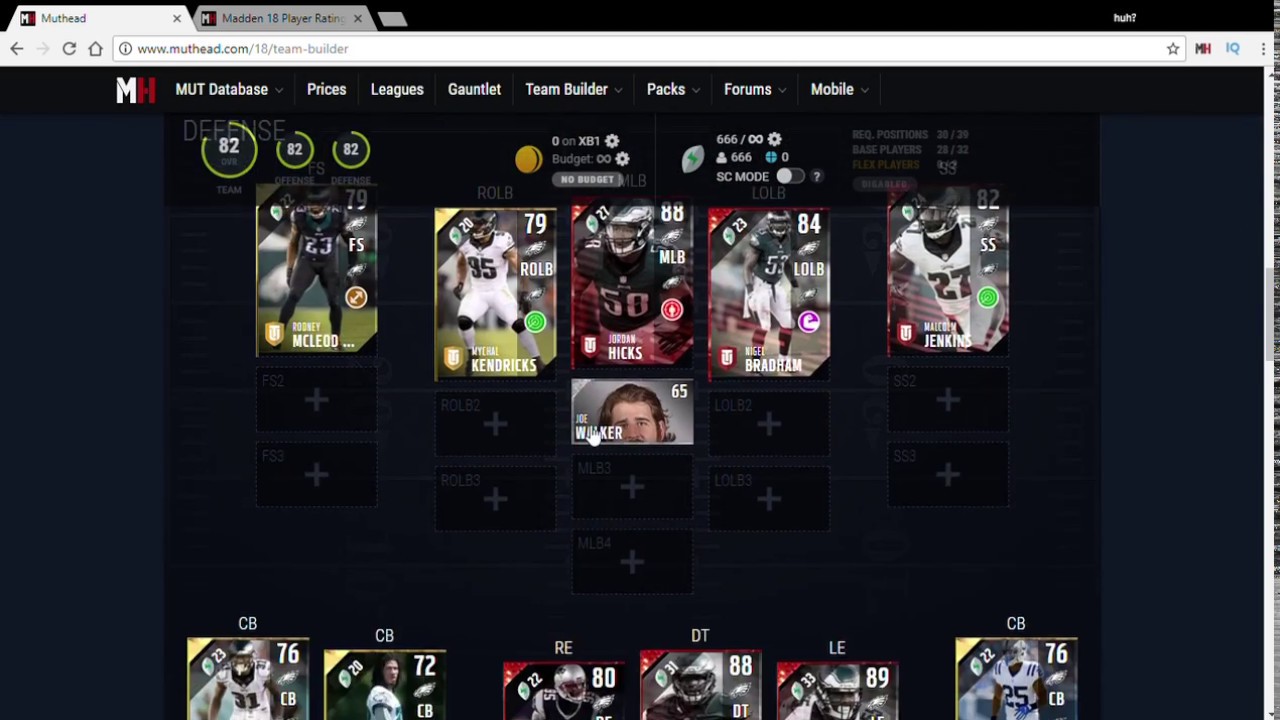Add a player to the MLB4 slot
1280x720 pixels.
[x=631, y=563]
